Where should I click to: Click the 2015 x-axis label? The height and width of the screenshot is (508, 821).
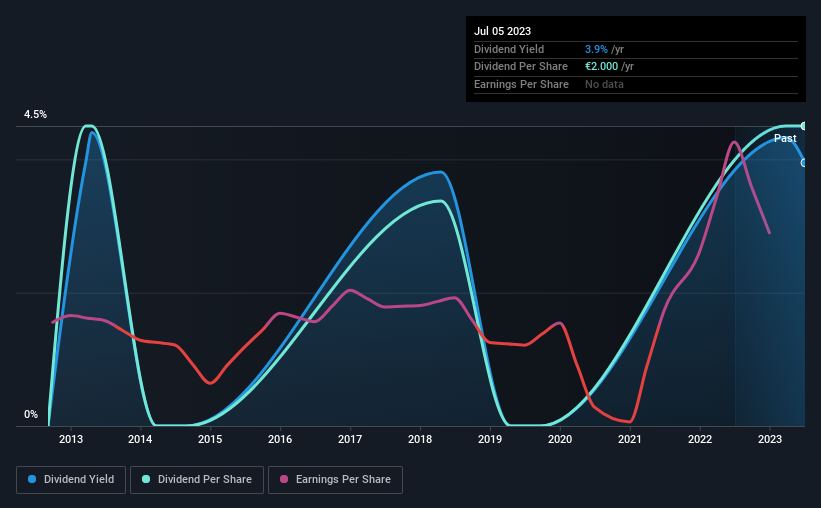pyautogui.click(x=210, y=439)
